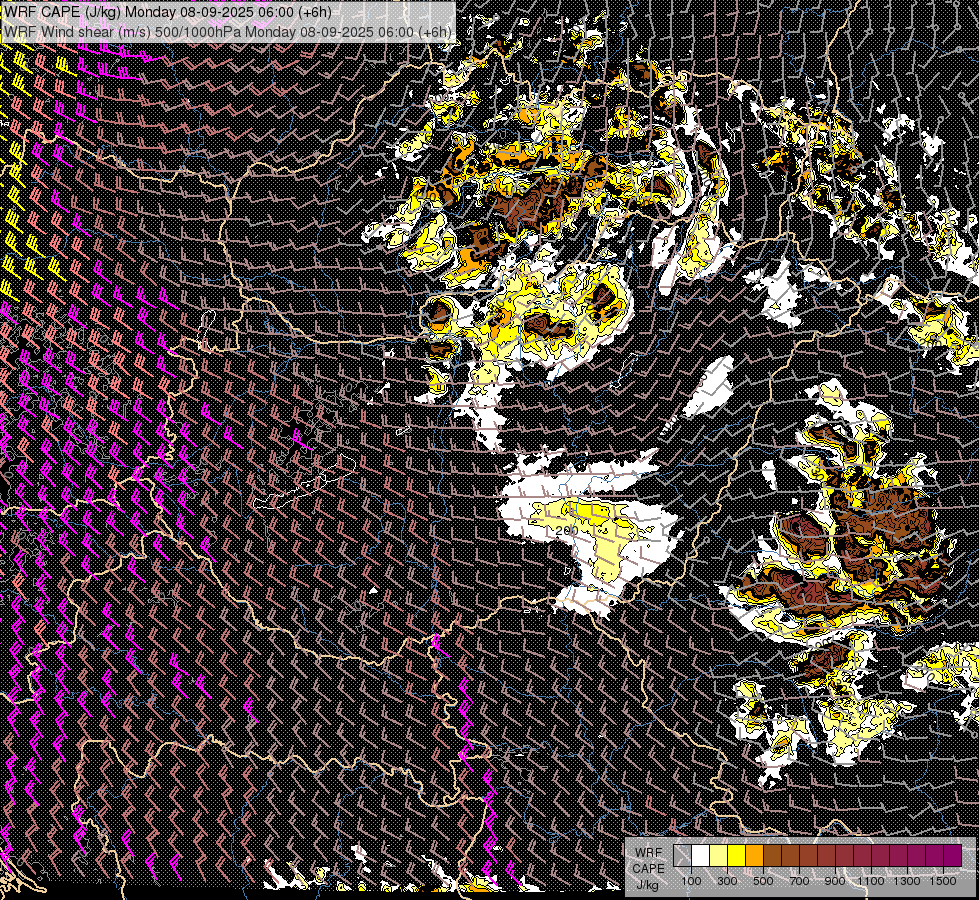Click the purple 1500 legend swatch

tap(953, 856)
